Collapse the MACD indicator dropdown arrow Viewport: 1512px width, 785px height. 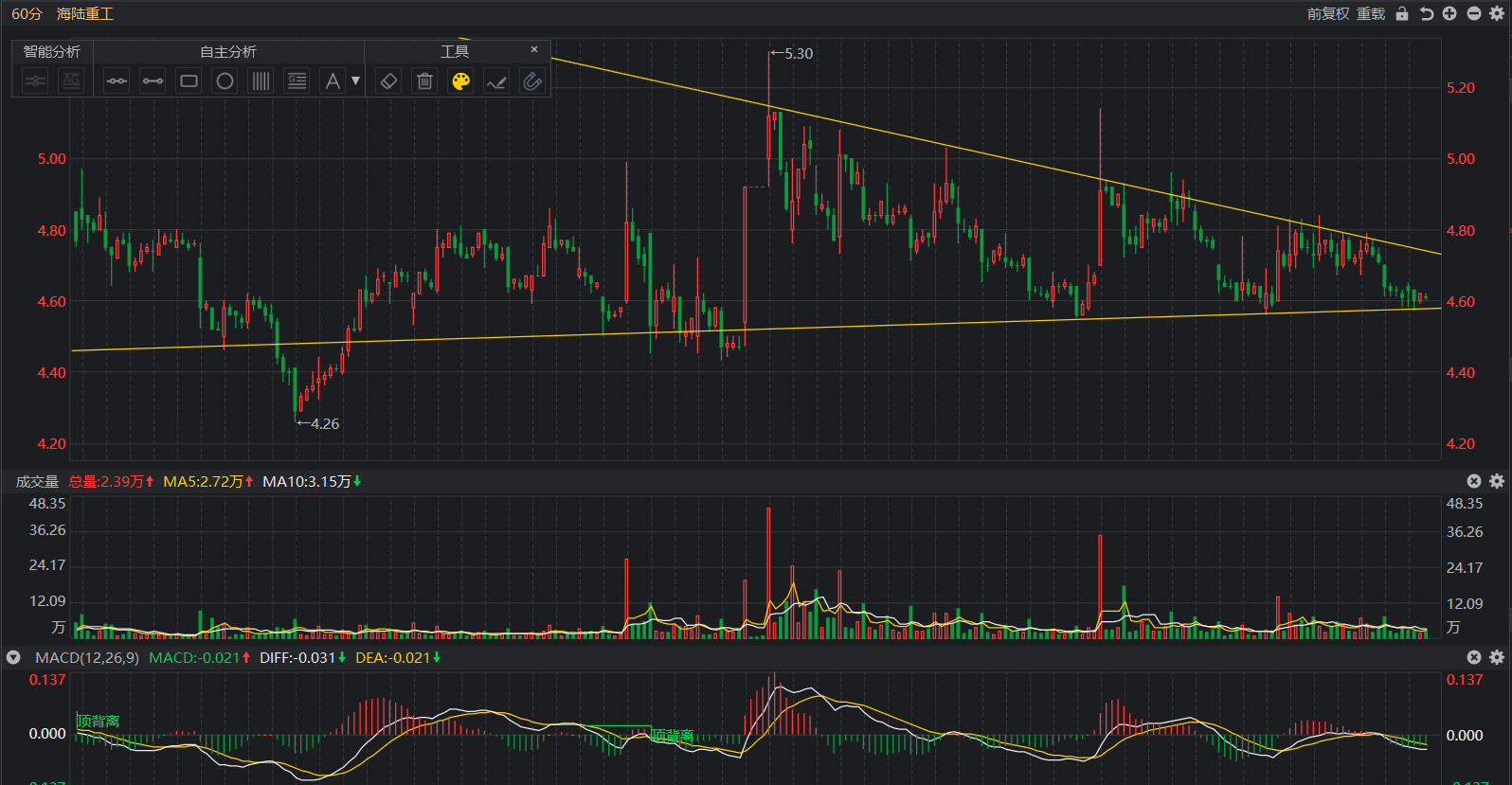click(x=13, y=657)
